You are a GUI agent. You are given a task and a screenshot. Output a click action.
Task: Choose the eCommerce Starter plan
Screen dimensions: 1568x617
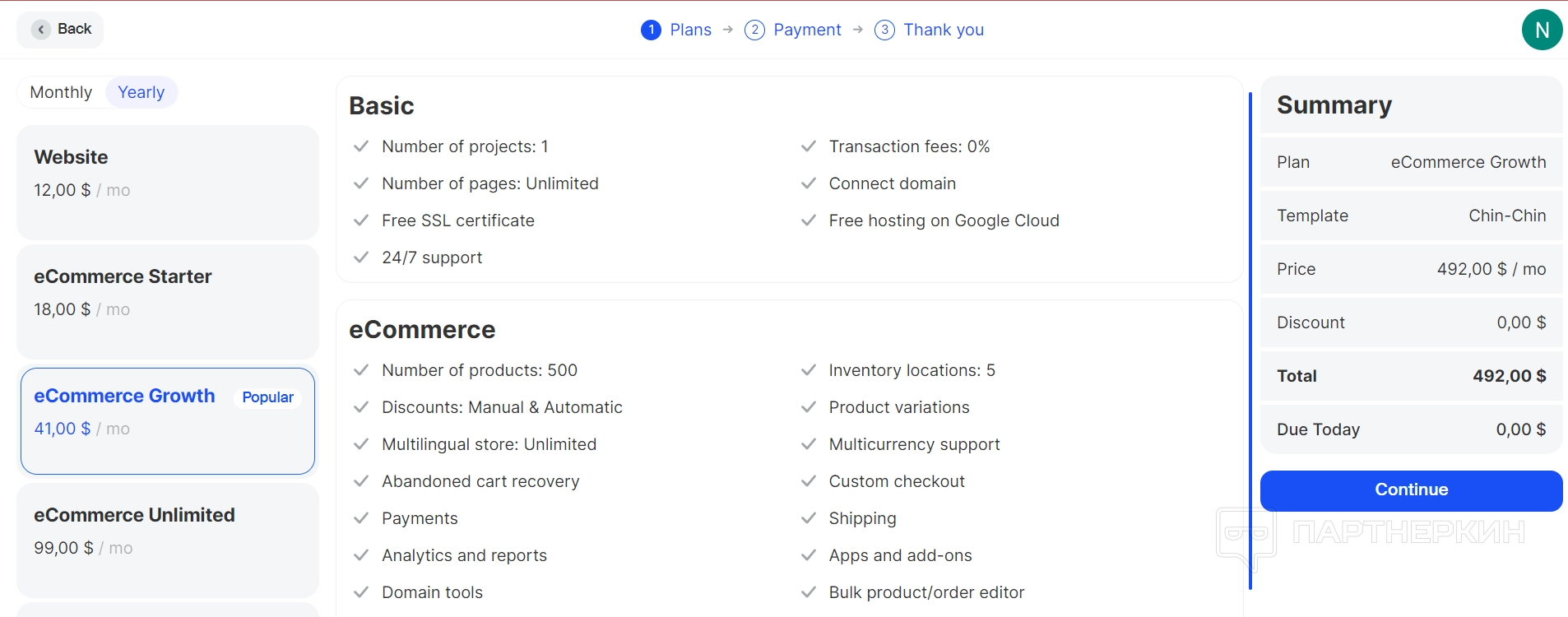point(167,301)
